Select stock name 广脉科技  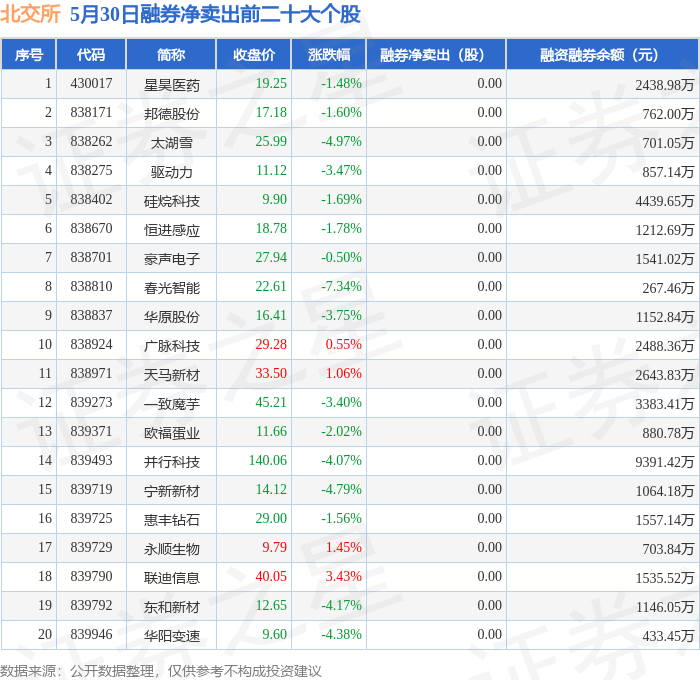coord(171,346)
